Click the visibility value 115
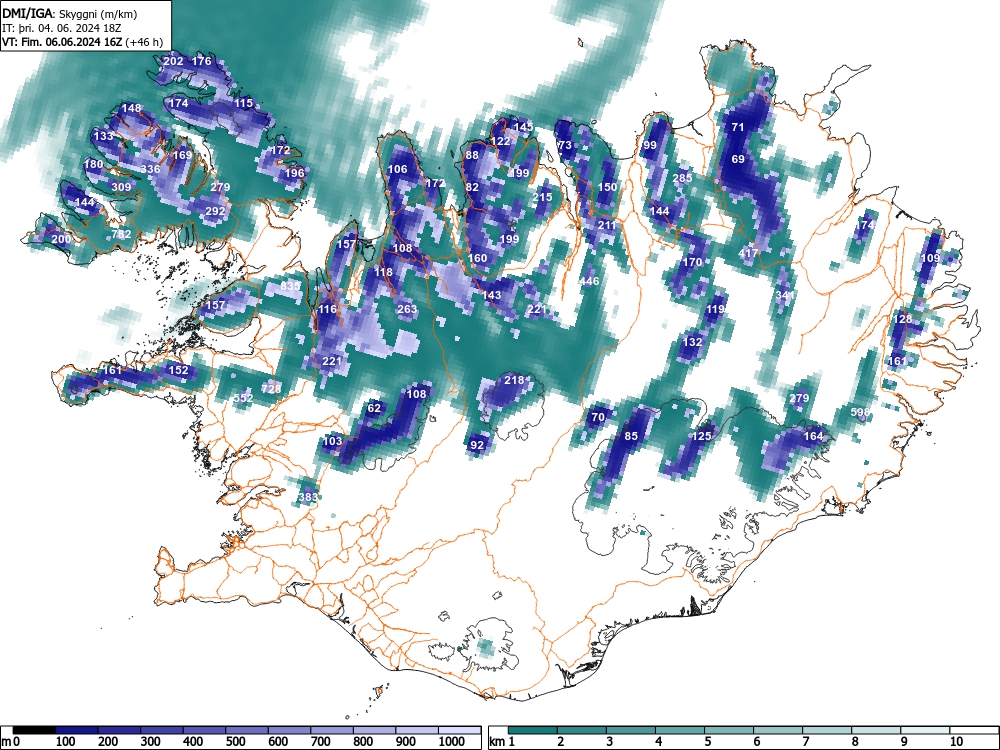The height and width of the screenshot is (750, 1000). point(244,103)
